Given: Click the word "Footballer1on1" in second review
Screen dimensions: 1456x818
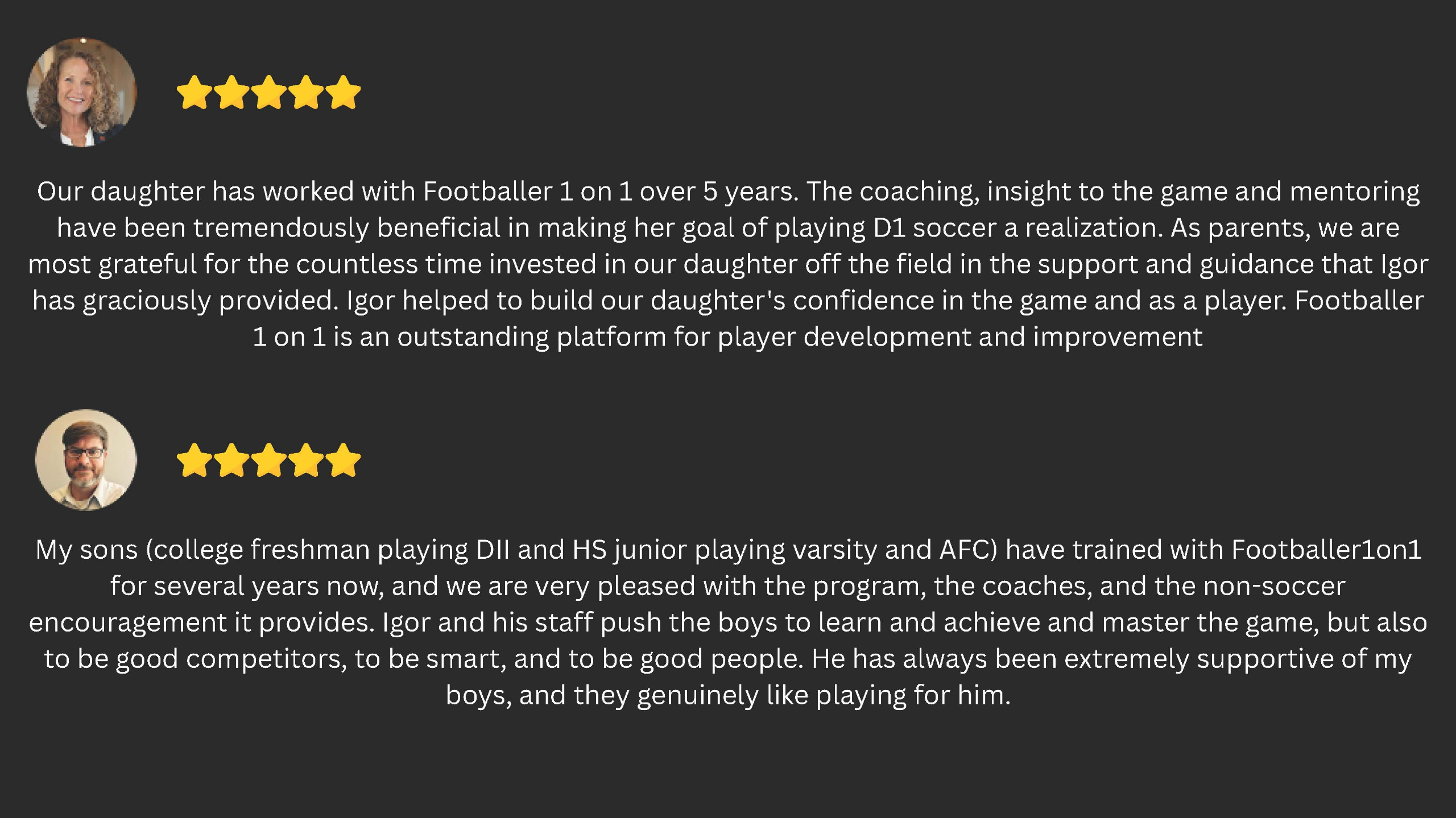Looking at the screenshot, I should pos(1326,550).
